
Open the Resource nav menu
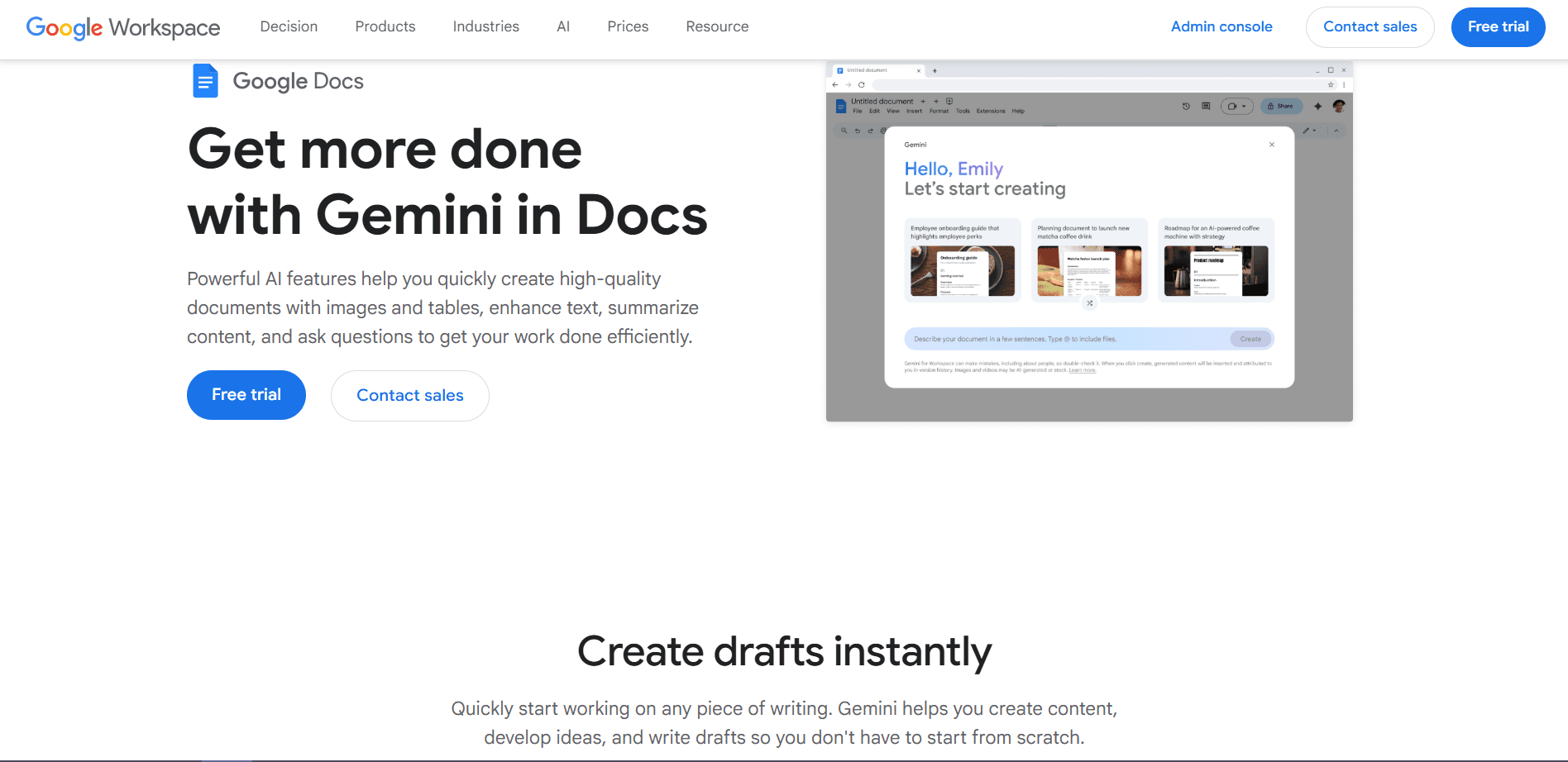[x=717, y=26]
